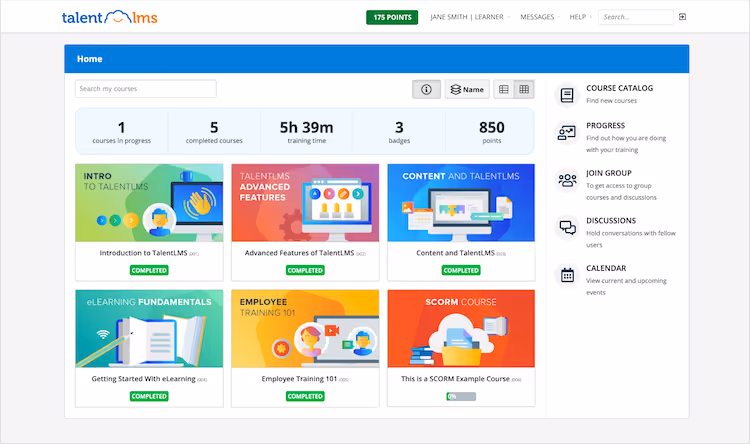Click COMPLETED badge under Introduction to TalentLMS
Screen dimensions: 750x444
tap(149, 270)
